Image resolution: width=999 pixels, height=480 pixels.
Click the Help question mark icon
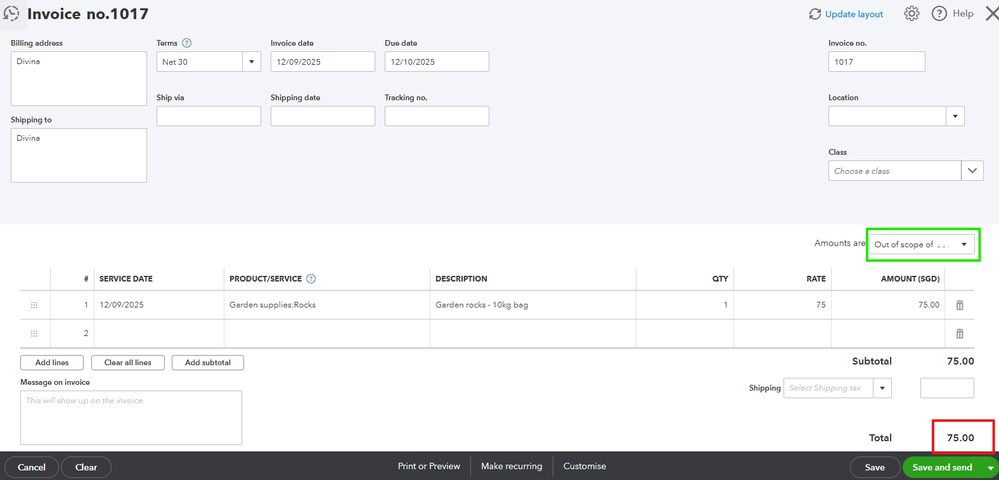pos(939,14)
